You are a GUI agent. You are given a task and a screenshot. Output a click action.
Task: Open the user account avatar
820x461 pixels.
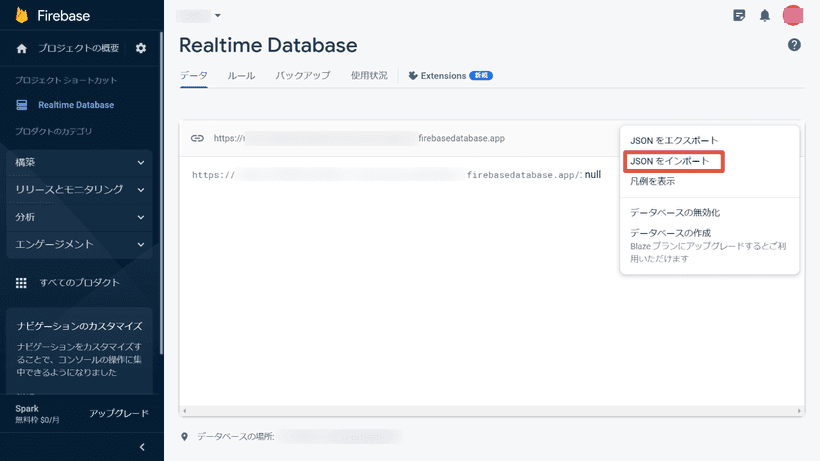click(x=793, y=15)
